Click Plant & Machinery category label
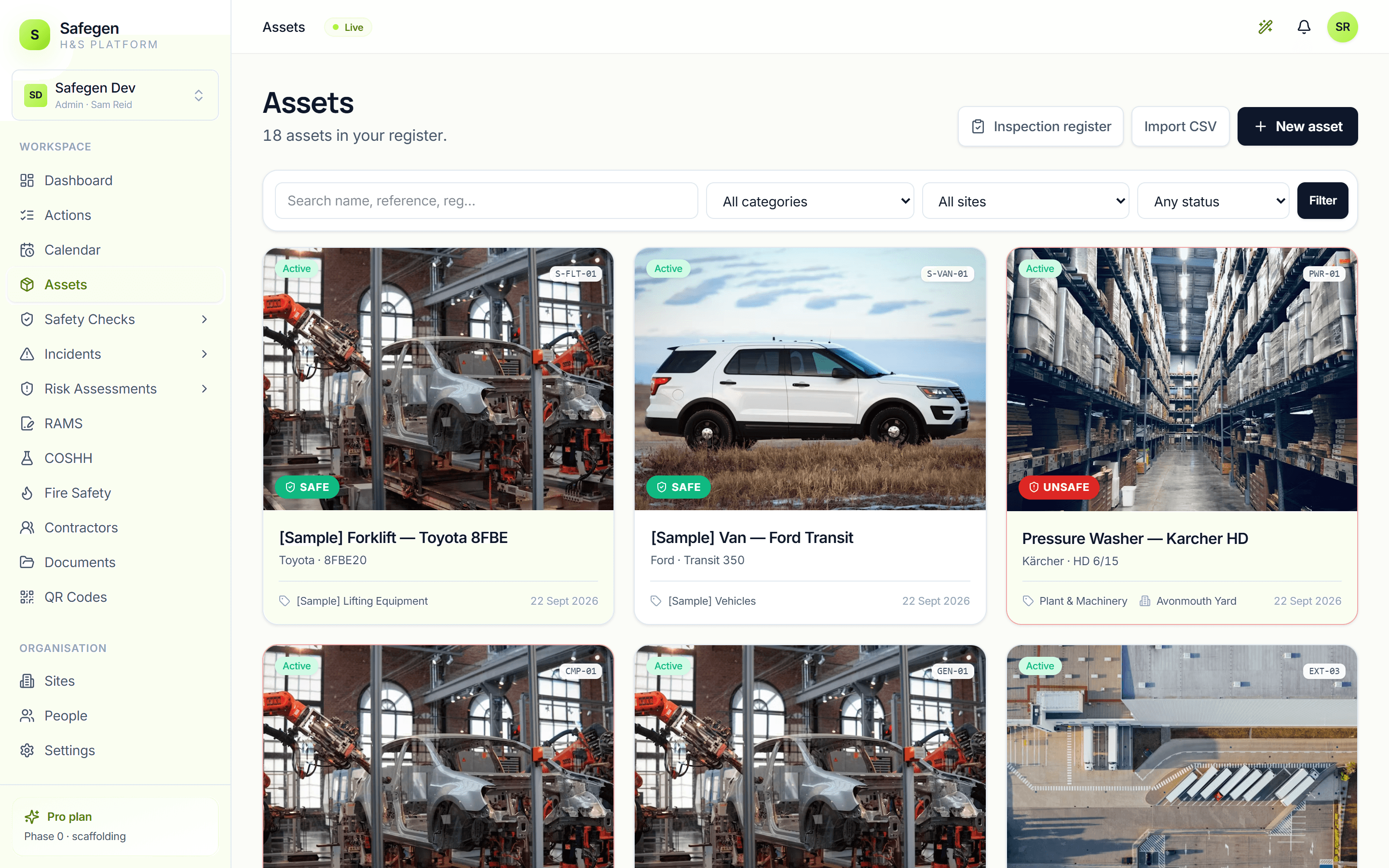1389x868 pixels. (x=1083, y=600)
